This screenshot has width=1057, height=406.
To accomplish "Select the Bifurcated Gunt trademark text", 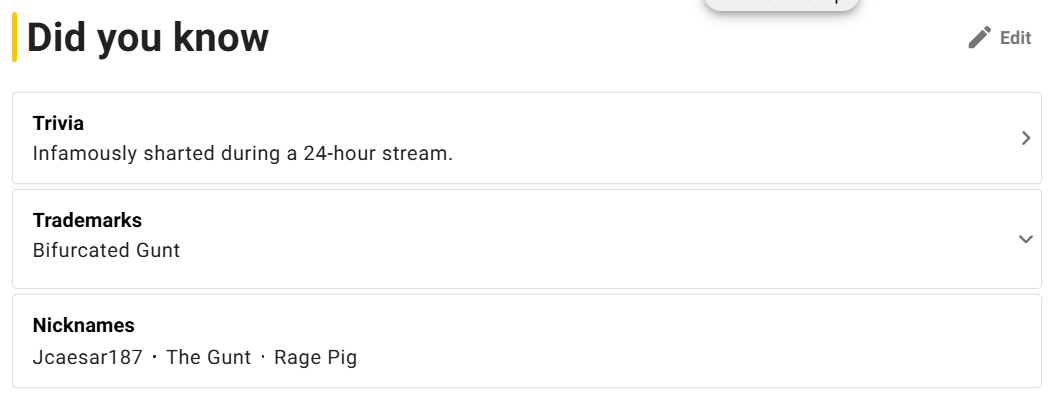I will coord(107,250).
